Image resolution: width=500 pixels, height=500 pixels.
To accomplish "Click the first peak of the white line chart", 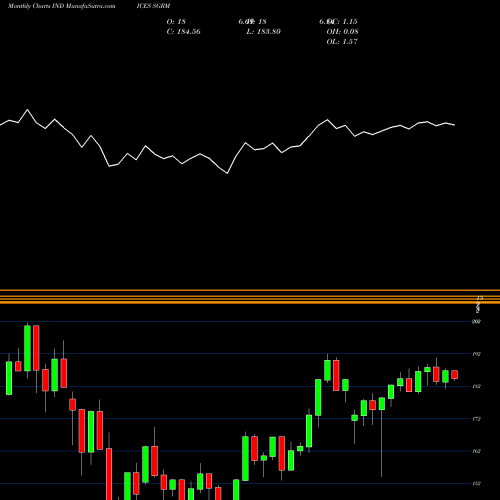I will pyautogui.click(x=27, y=110).
